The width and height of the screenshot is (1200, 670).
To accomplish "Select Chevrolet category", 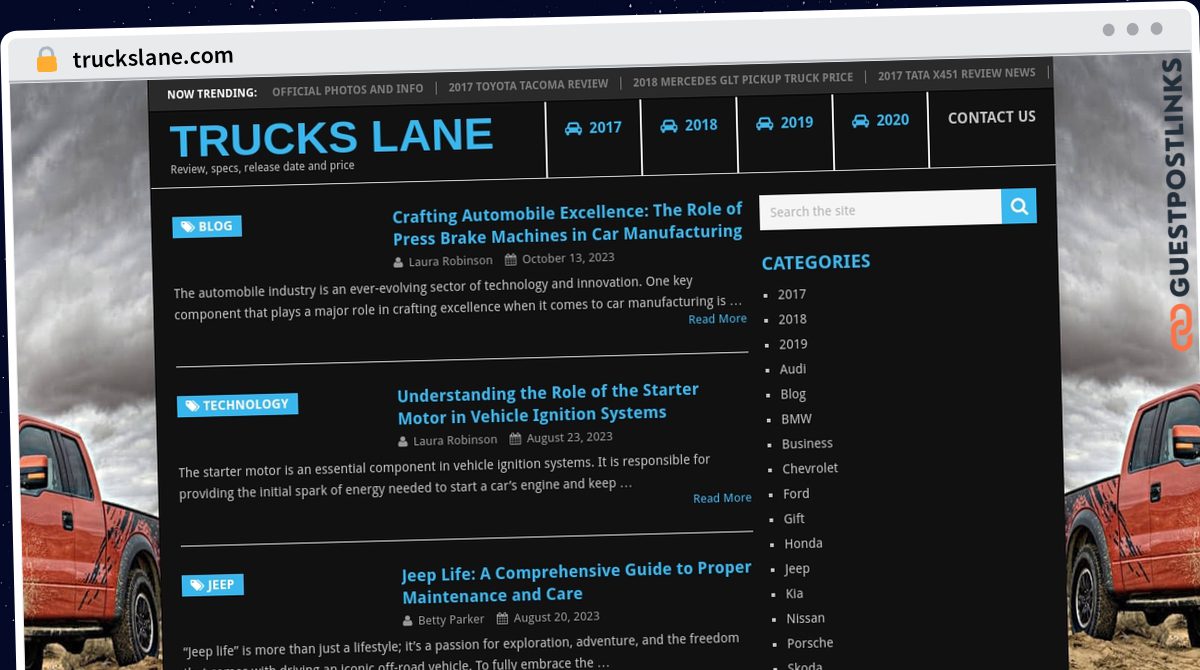I will pyautogui.click(x=810, y=468).
